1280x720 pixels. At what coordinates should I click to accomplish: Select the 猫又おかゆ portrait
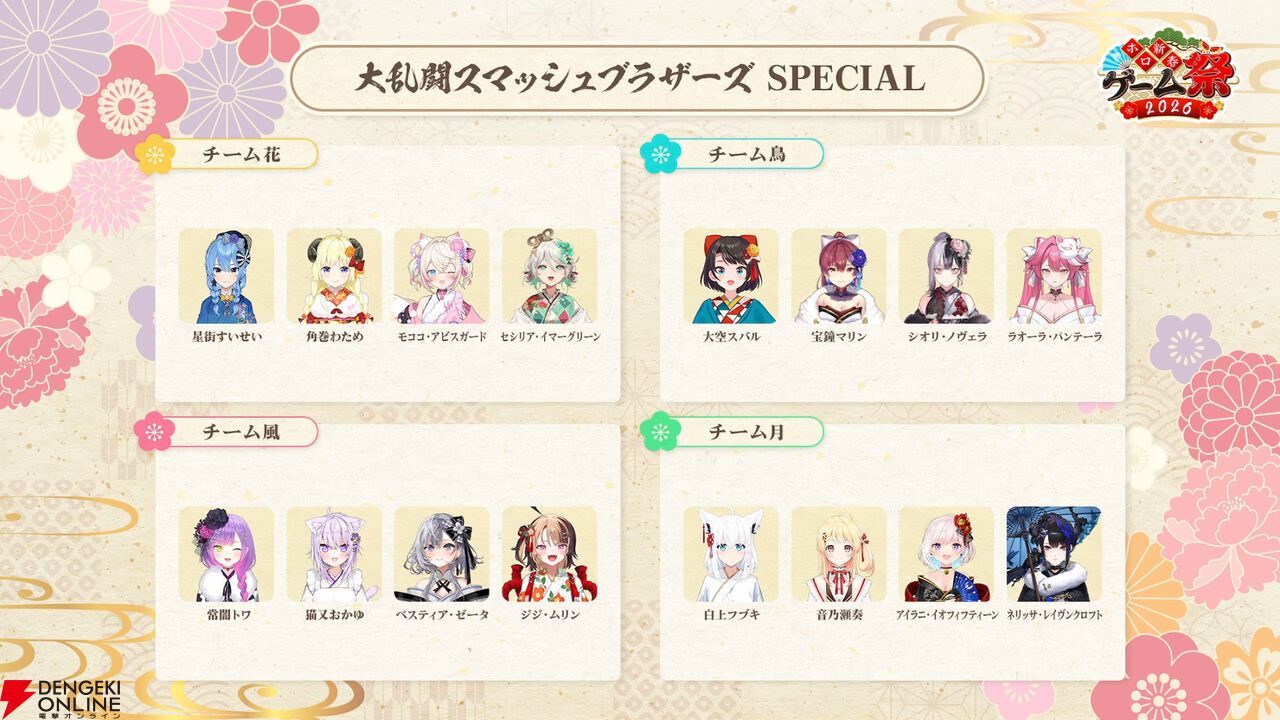(334, 554)
